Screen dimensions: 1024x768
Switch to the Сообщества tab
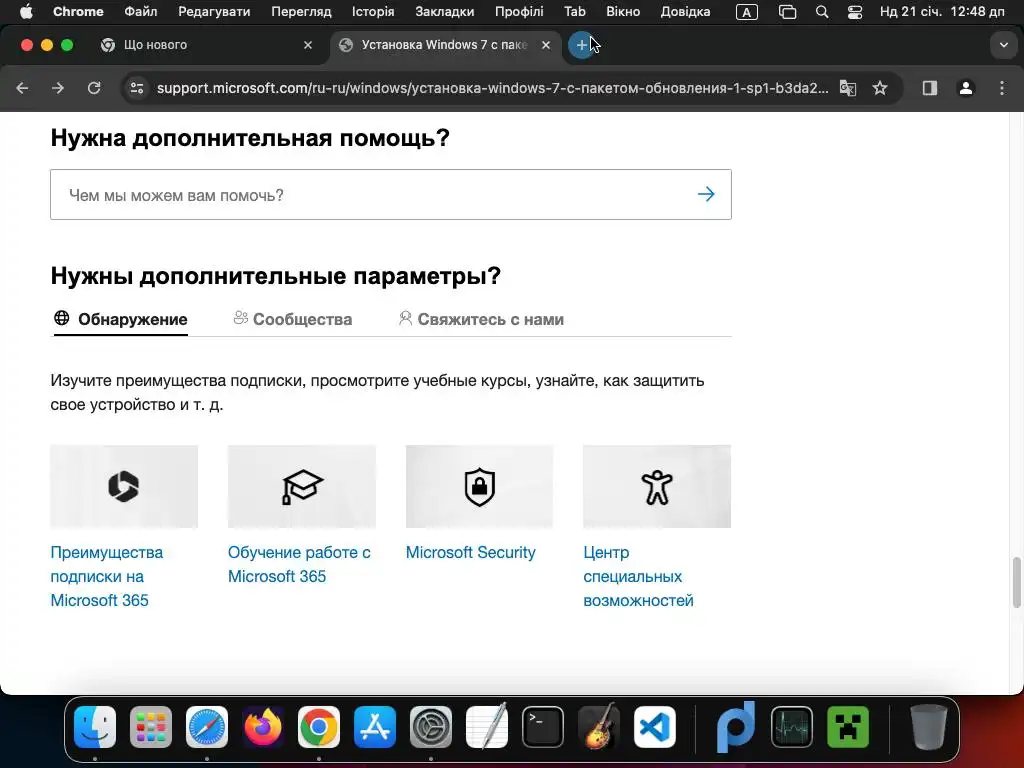pos(293,319)
